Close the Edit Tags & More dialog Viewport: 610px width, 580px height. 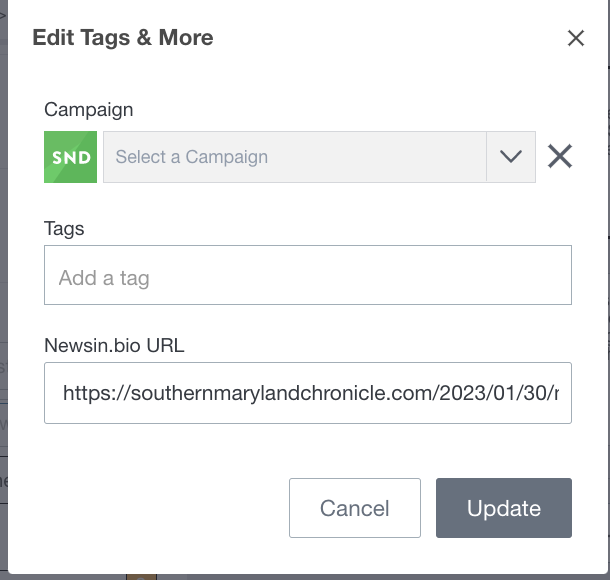tap(576, 38)
